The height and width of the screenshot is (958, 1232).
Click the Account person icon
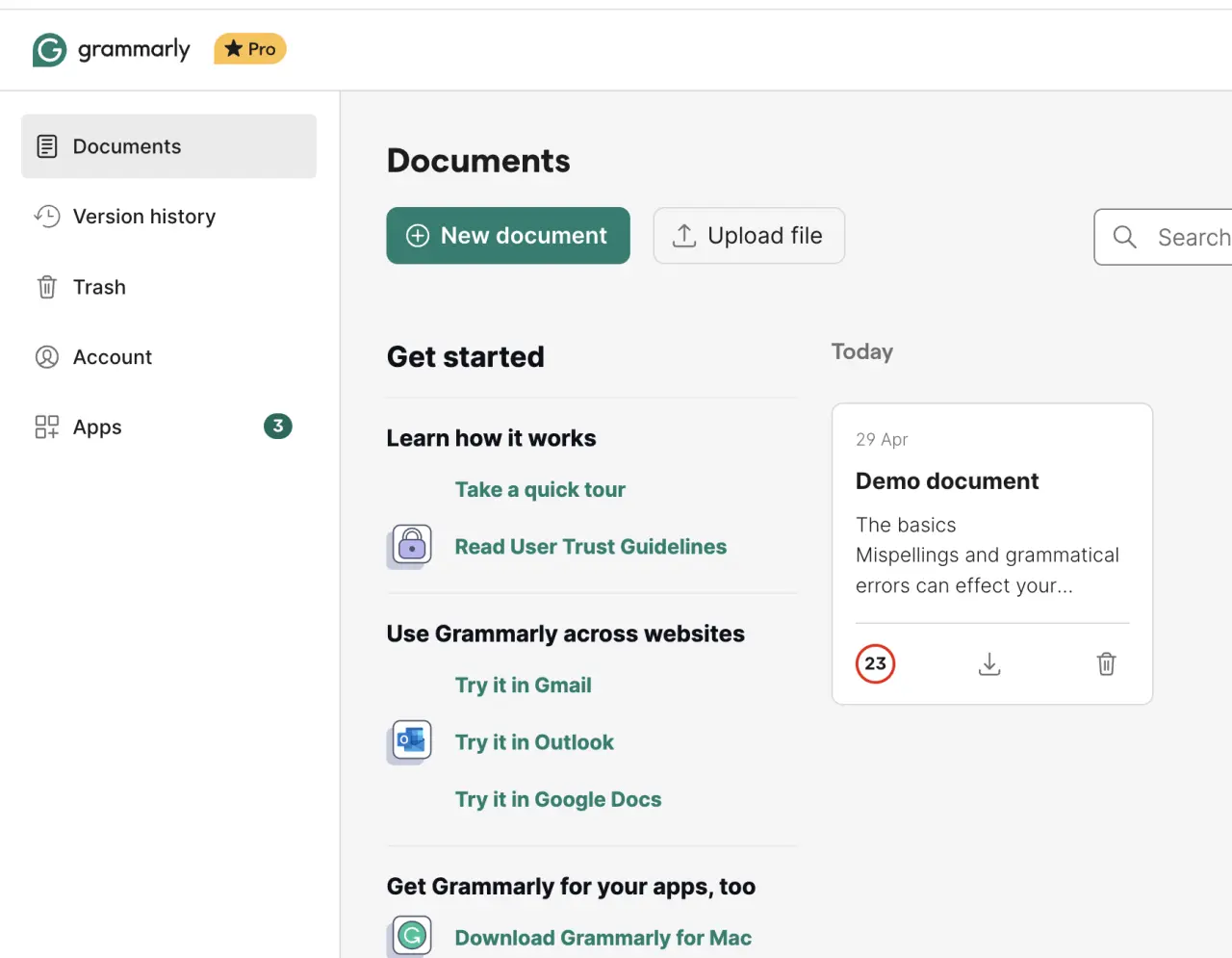tap(47, 357)
